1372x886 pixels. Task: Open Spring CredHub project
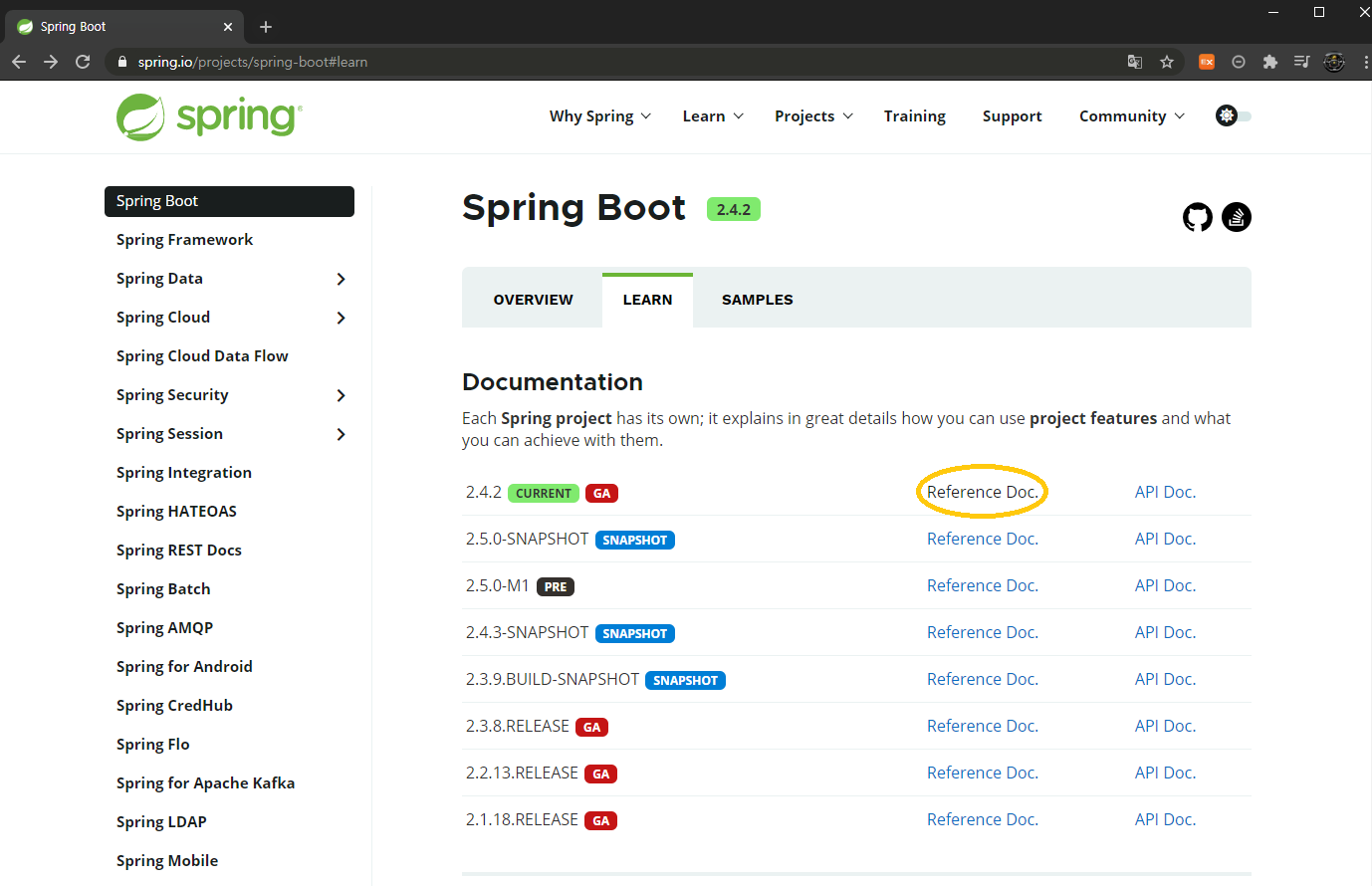pyautogui.click(x=174, y=706)
